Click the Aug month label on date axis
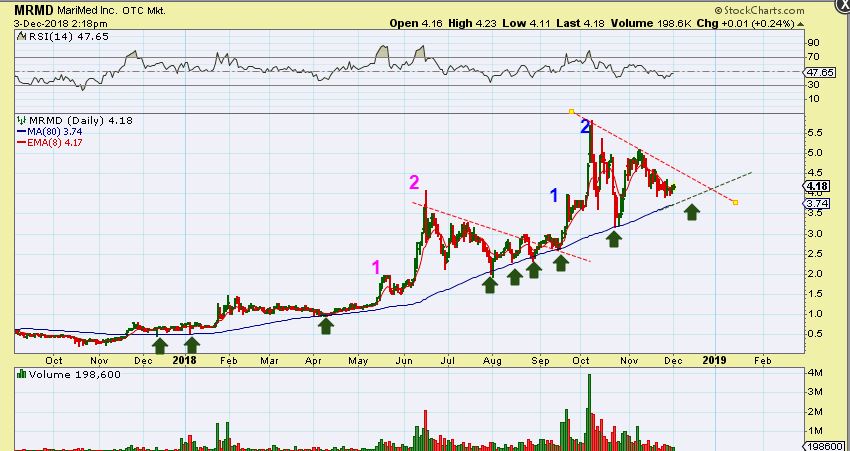The width and height of the screenshot is (850, 451). pyautogui.click(x=492, y=360)
